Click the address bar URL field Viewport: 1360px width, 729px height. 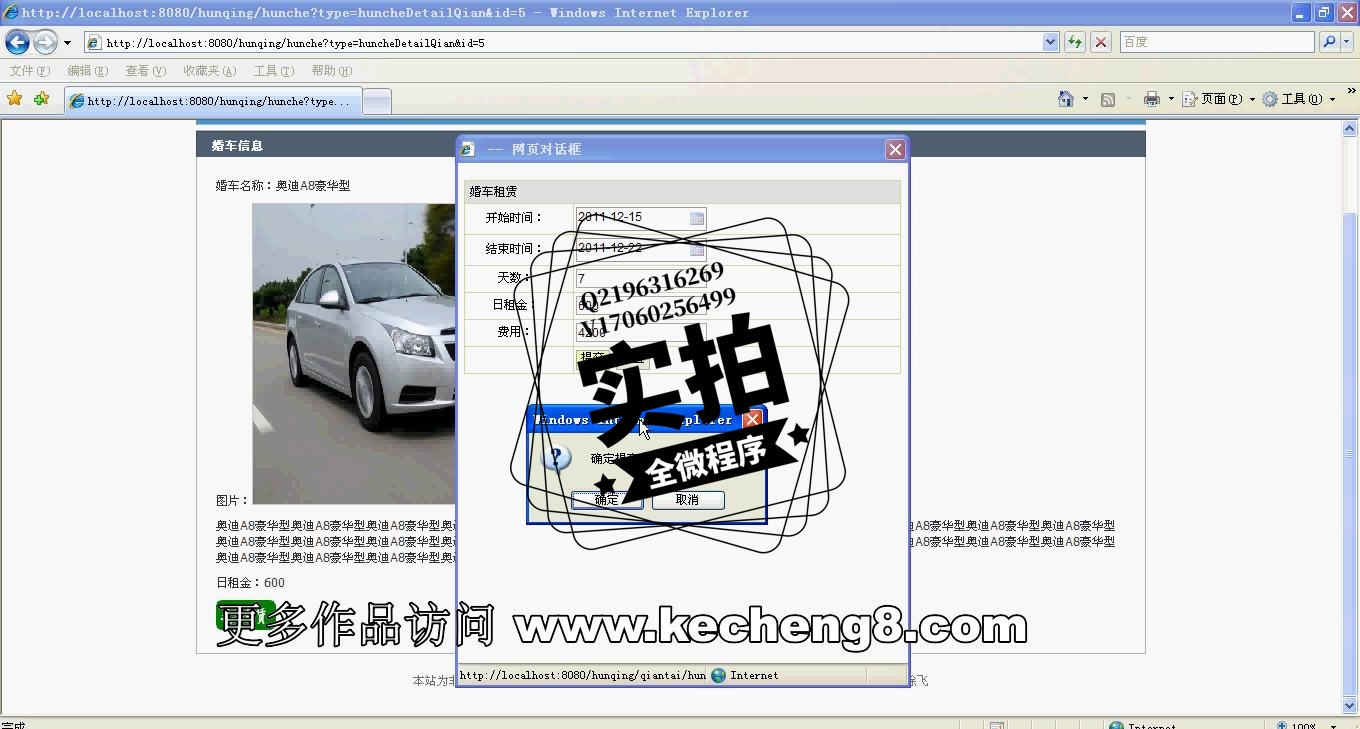[x=563, y=43]
